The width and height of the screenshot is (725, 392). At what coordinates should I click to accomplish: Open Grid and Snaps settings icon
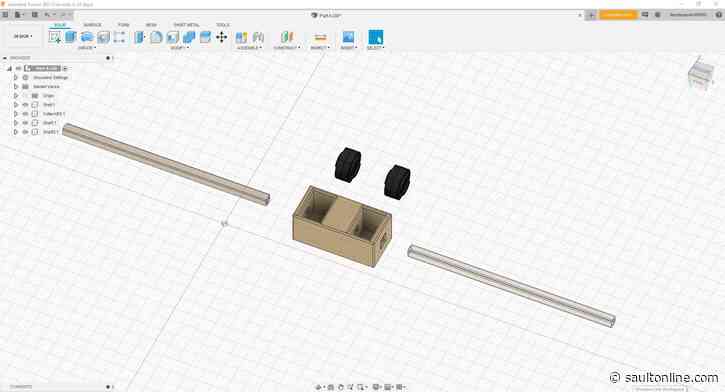tap(388, 387)
